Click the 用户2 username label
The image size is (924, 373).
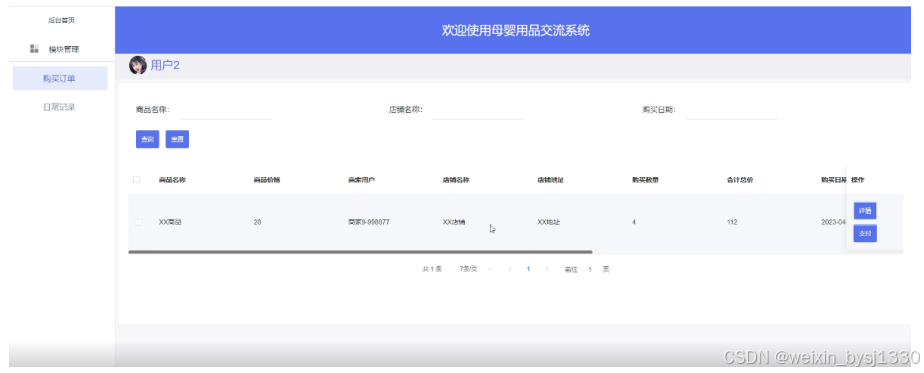point(165,65)
